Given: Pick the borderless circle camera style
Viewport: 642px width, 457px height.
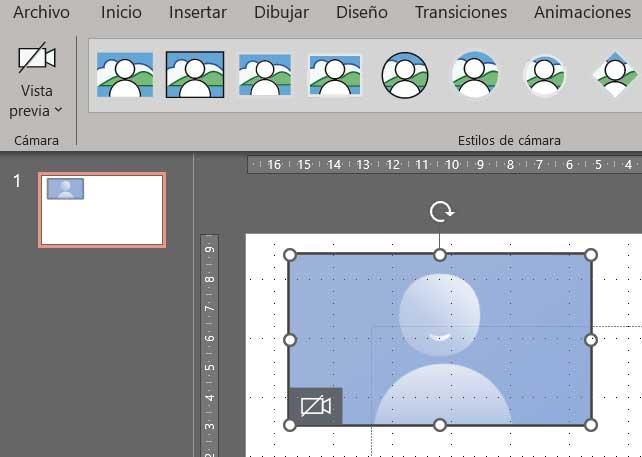Looking at the screenshot, I should point(475,75).
